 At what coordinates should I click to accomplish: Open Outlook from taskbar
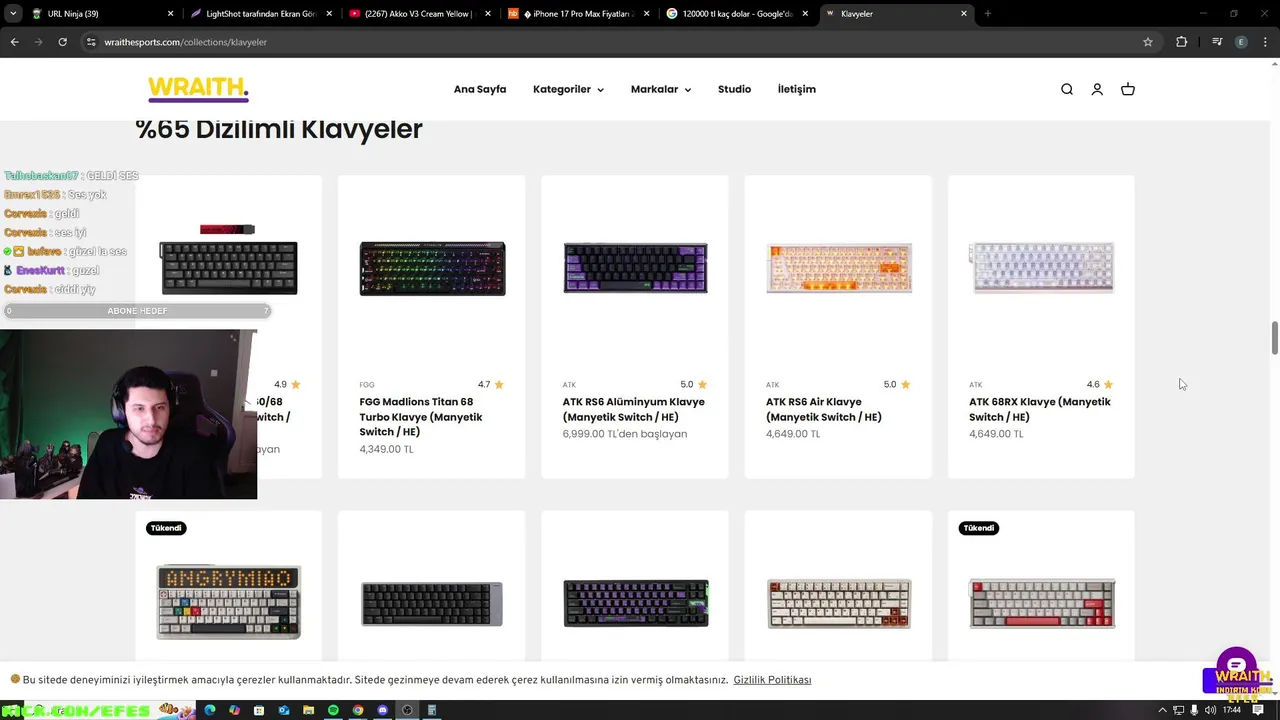pos(284,710)
